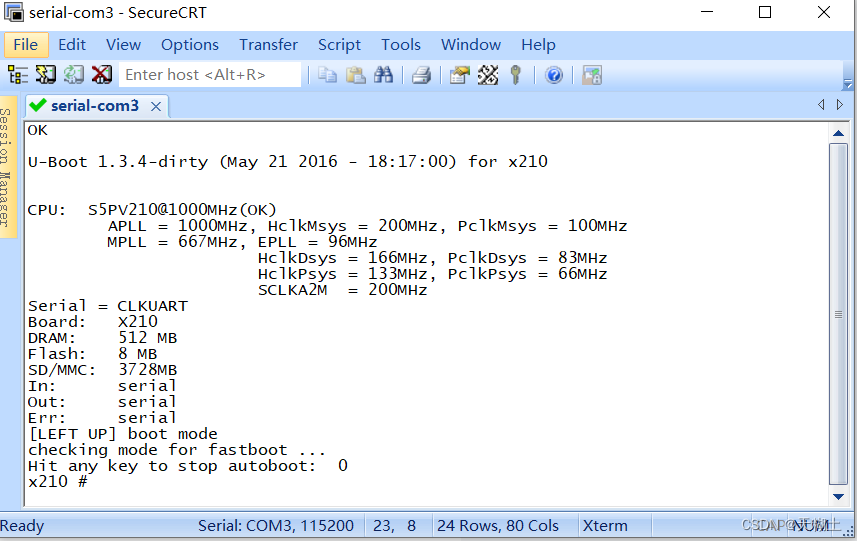The height and width of the screenshot is (541, 857).
Task: Open Session Options toolbar icon
Action: pyautogui.click(x=459, y=75)
